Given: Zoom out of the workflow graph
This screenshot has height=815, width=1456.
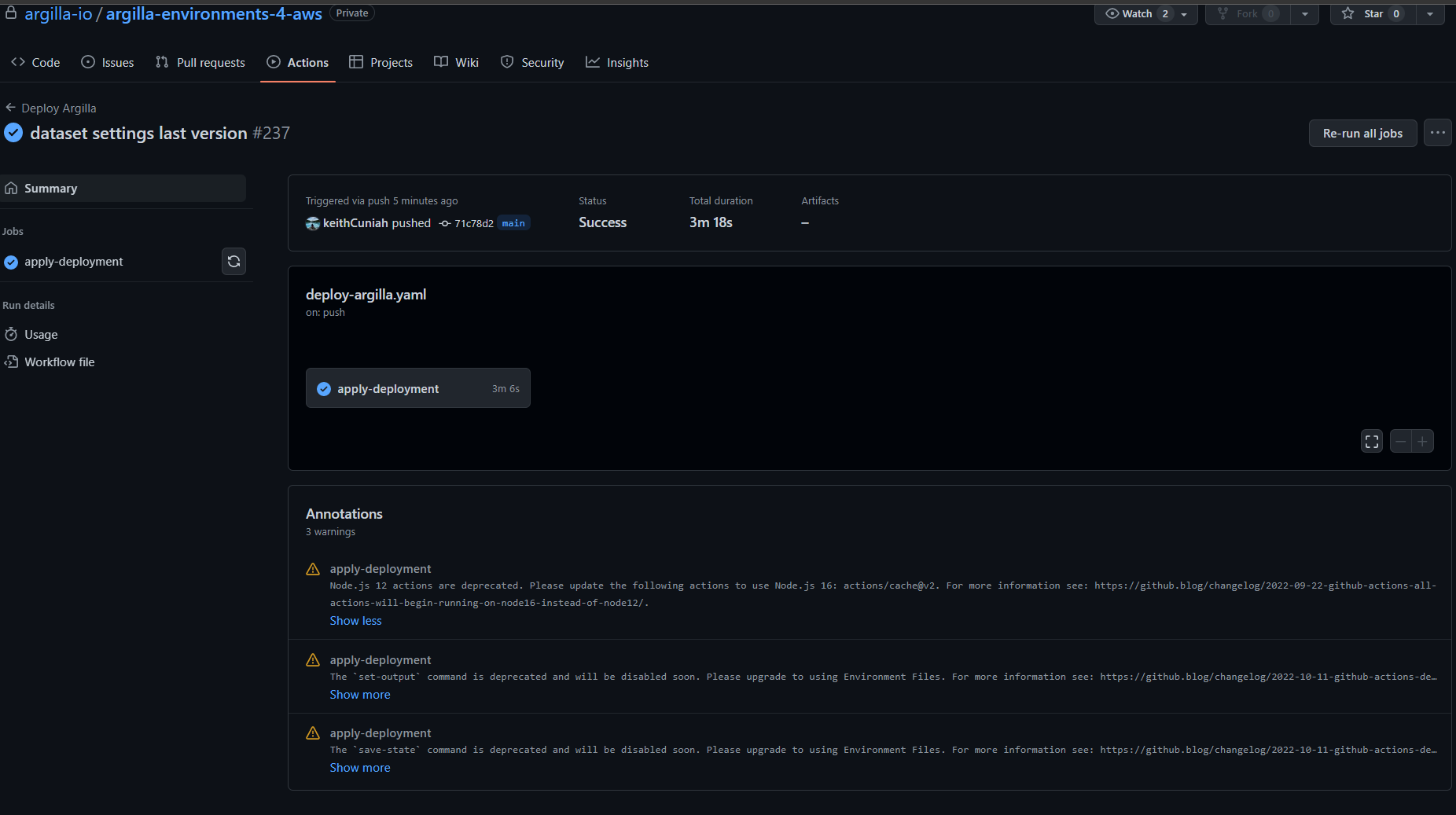Looking at the screenshot, I should coord(1402,441).
